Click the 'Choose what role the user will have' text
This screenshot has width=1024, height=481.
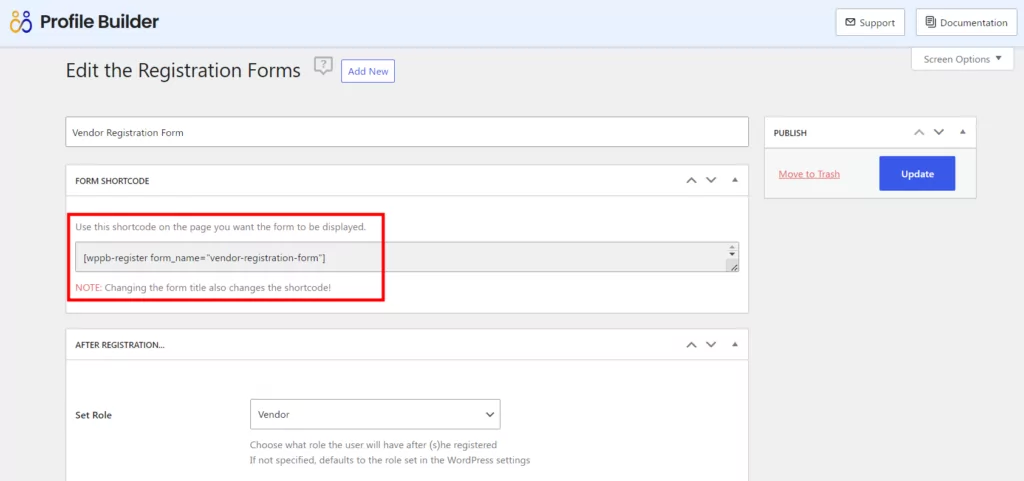click(374, 445)
